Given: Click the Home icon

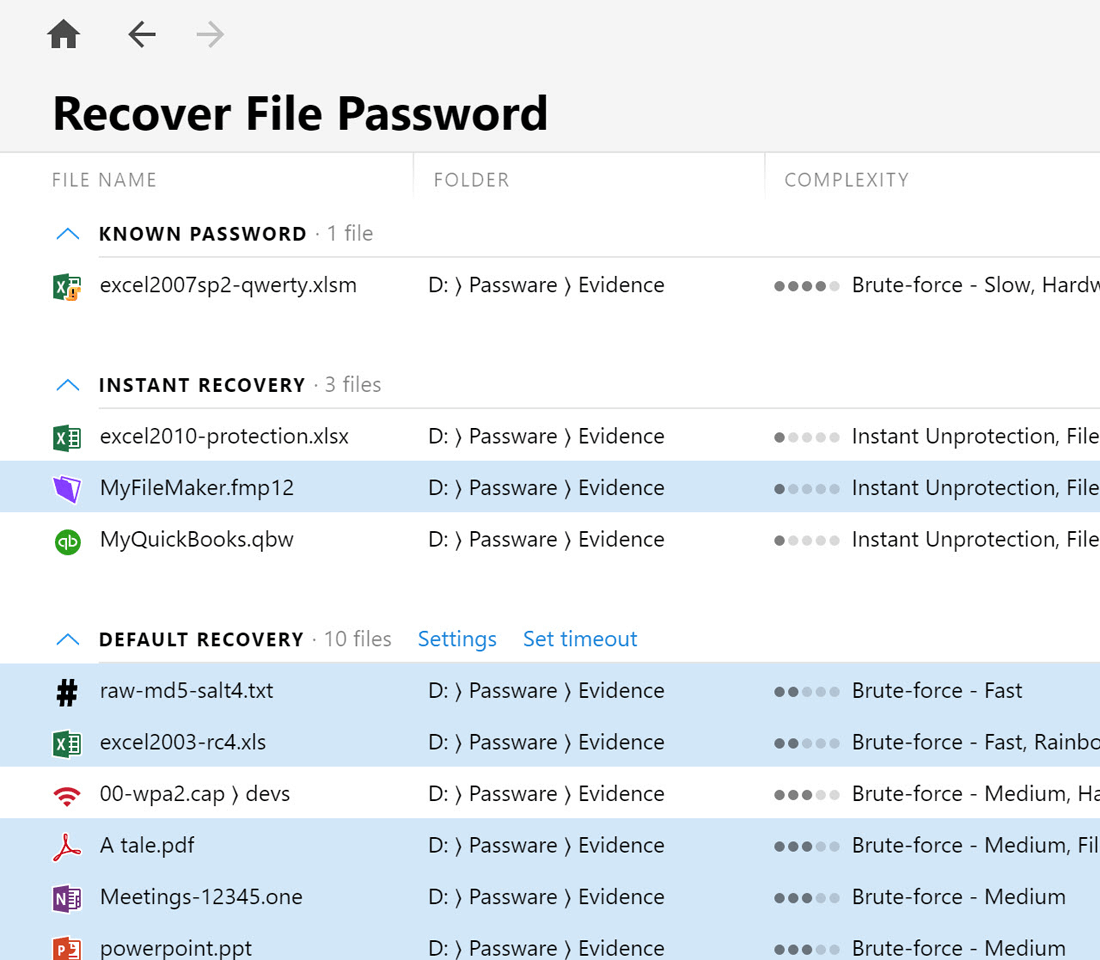Looking at the screenshot, I should pos(63,35).
